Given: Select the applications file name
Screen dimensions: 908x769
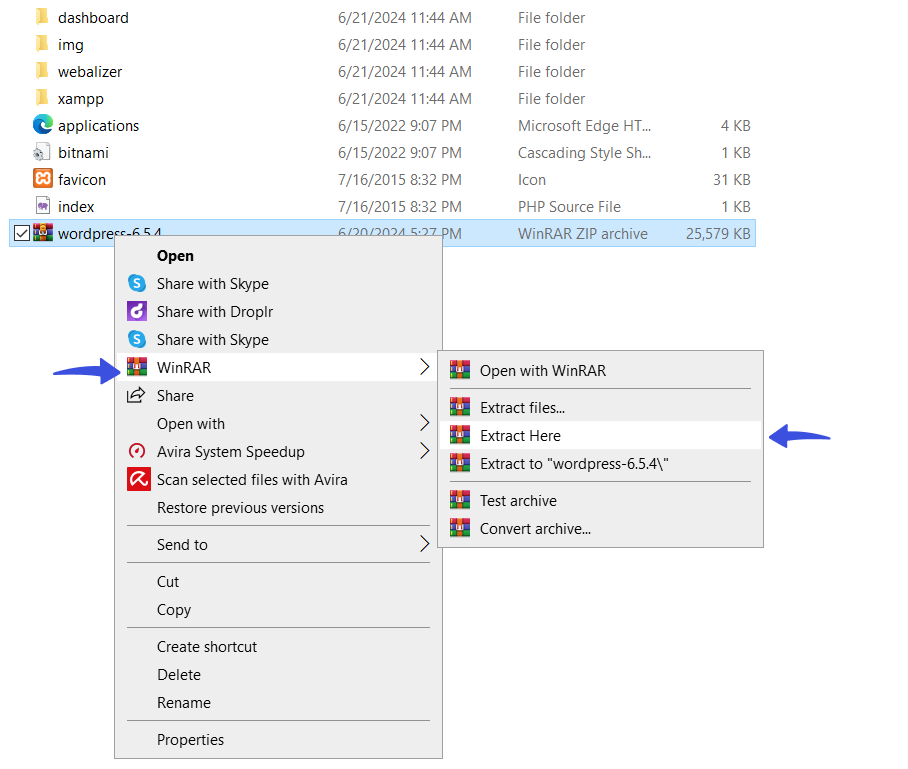Looking at the screenshot, I should pyautogui.click(x=98, y=126).
